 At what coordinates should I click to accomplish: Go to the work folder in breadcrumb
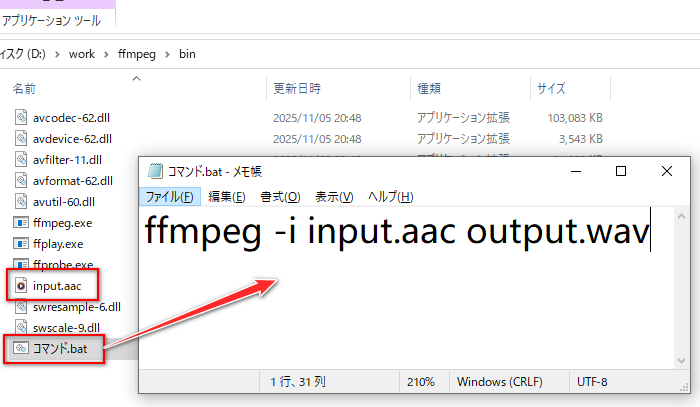pos(82,54)
